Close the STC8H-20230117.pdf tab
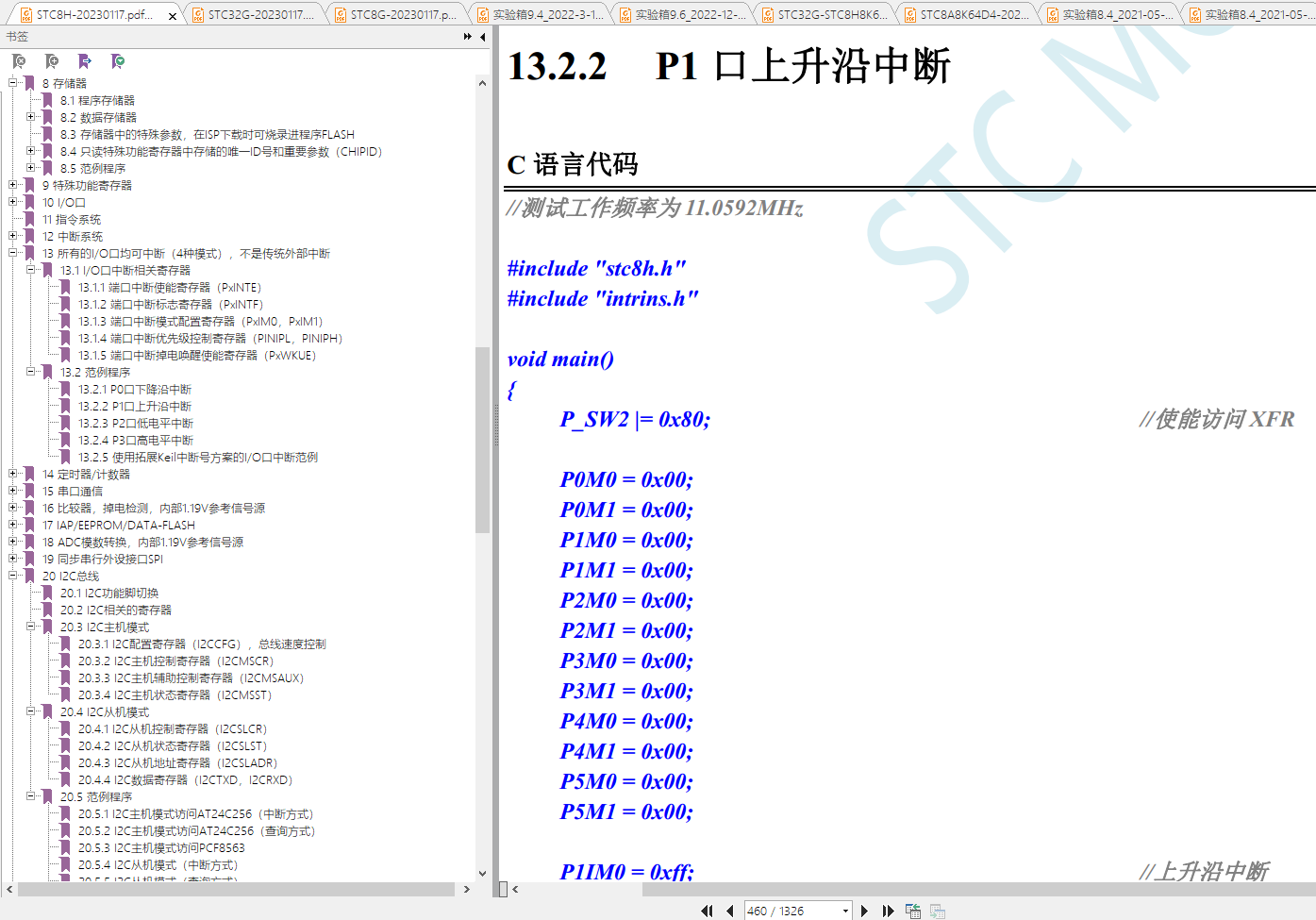This screenshot has width=1316, height=920. point(173,16)
